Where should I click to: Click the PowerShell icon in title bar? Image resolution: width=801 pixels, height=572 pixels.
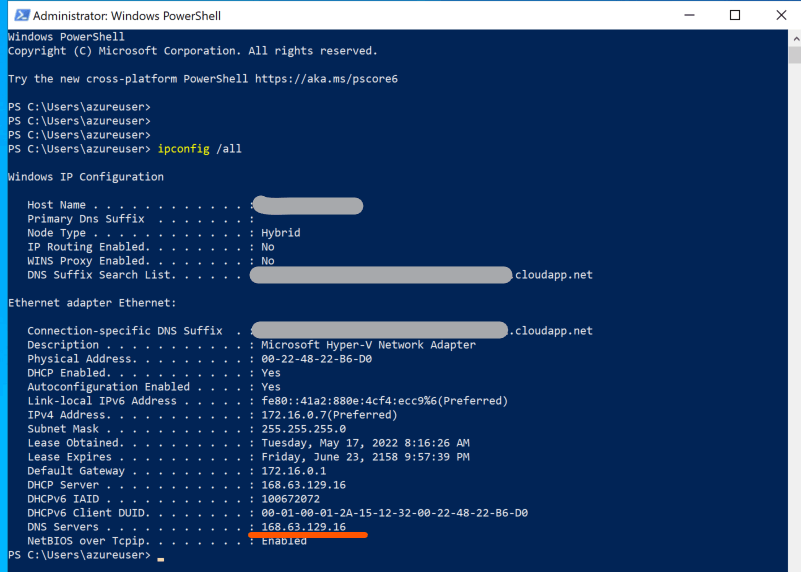coord(21,15)
